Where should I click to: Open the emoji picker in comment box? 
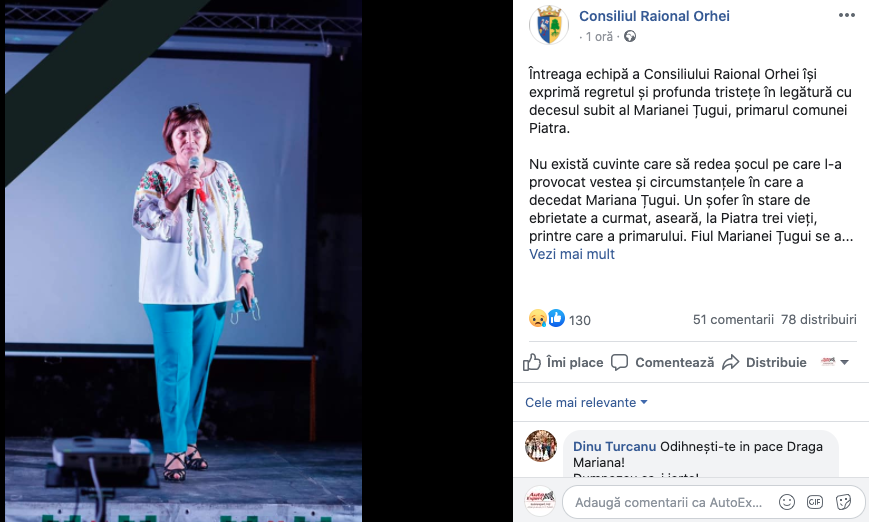pyautogui.click(x=786, y=502)
